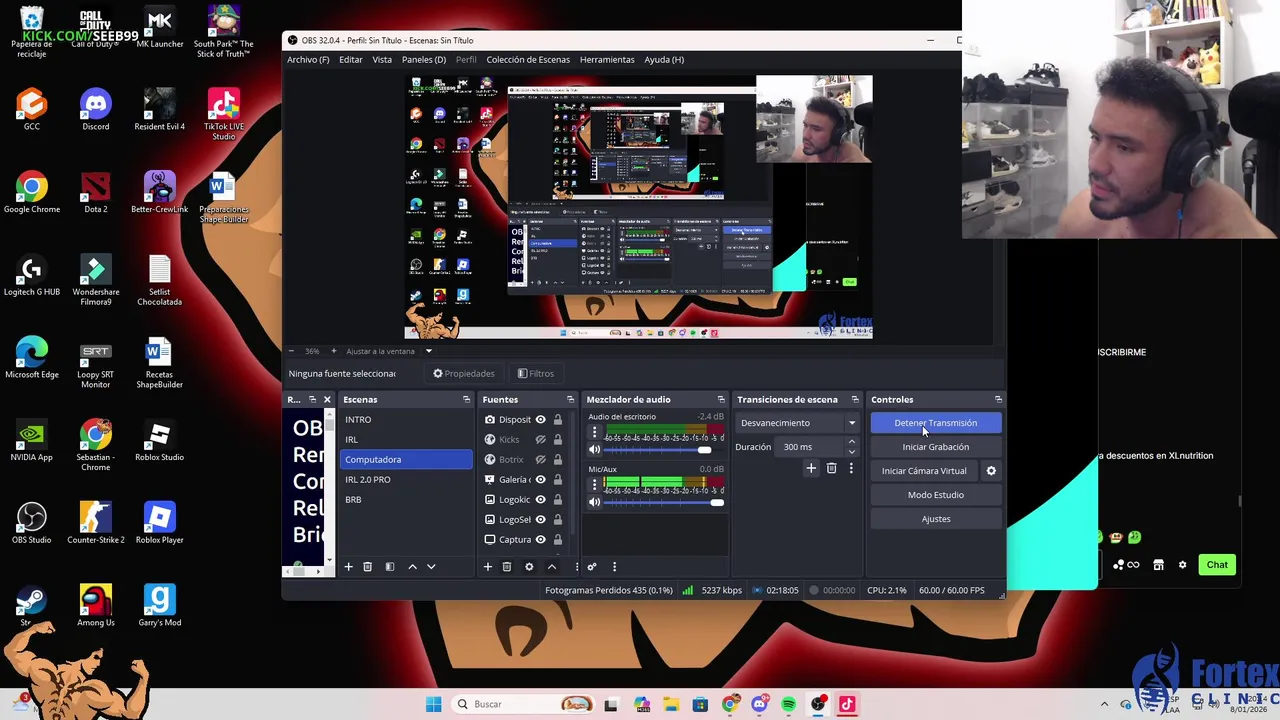Select the IRL 2.0 PRO scene
The image size is (1280, 720).
(x=406, y=480)
